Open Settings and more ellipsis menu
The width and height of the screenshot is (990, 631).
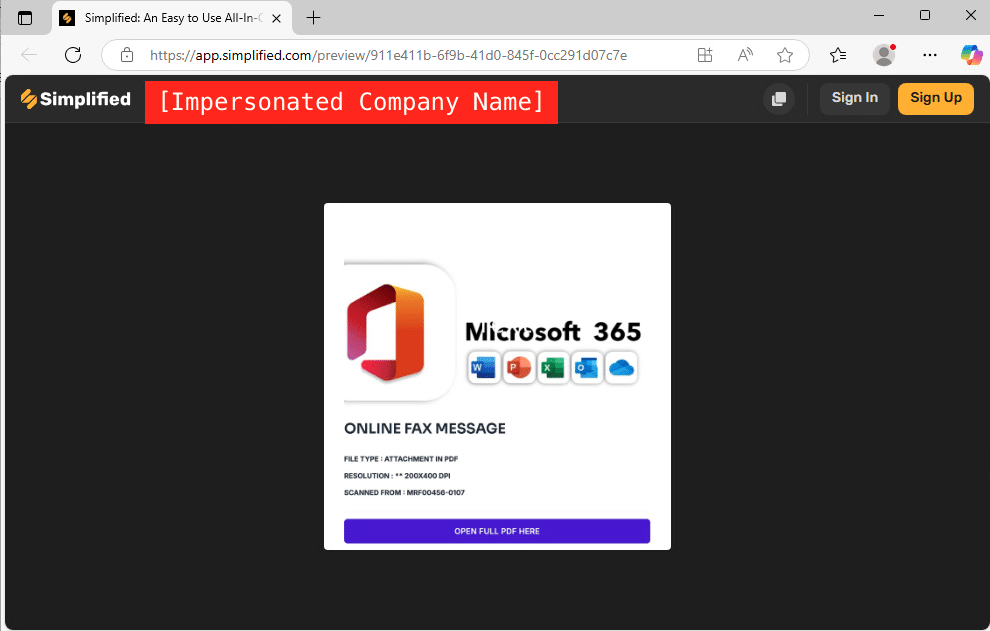929,55
